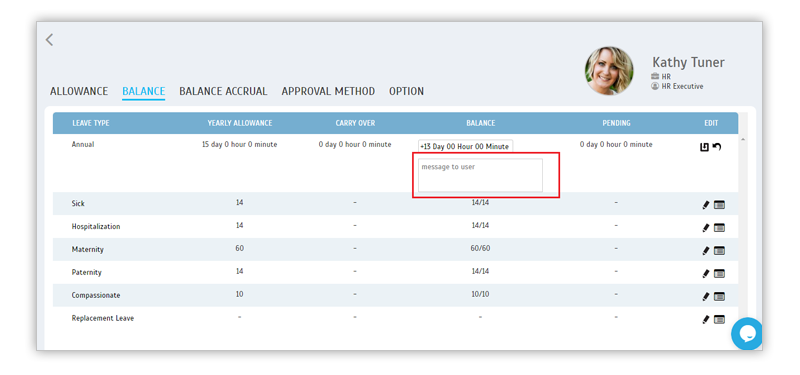Screen dimensions: 800x375
Task: Click the scrollbar up arrow of table
Action: [x=742, y=139]
